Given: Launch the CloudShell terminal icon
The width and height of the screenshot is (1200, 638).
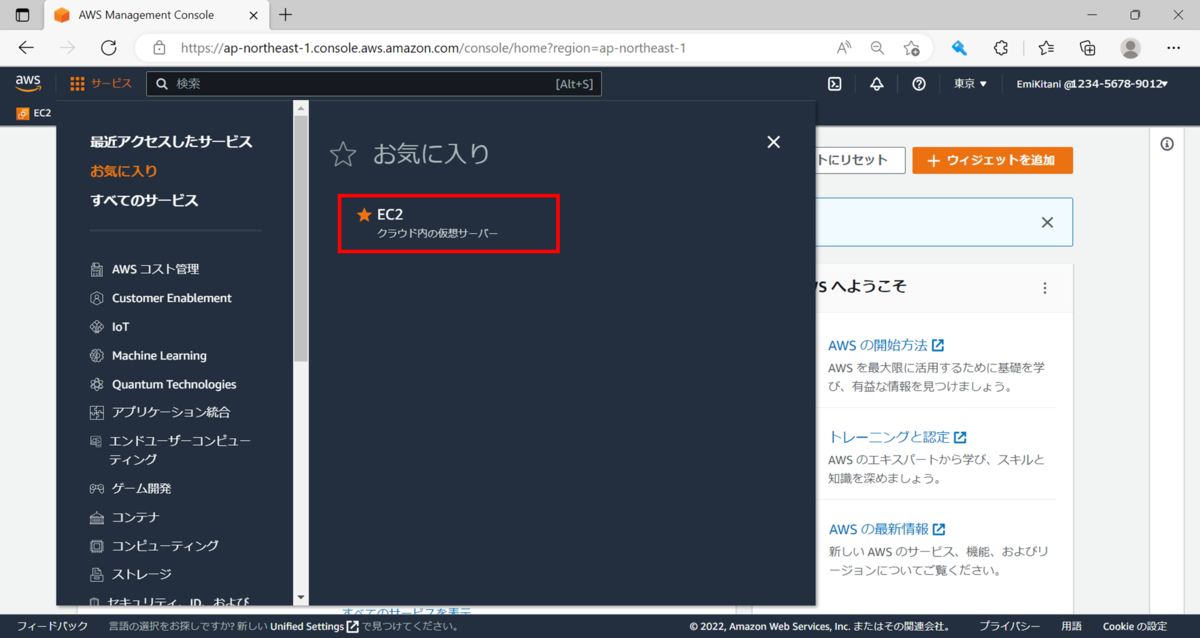Looking at the screenshot, I should point(834,84).
